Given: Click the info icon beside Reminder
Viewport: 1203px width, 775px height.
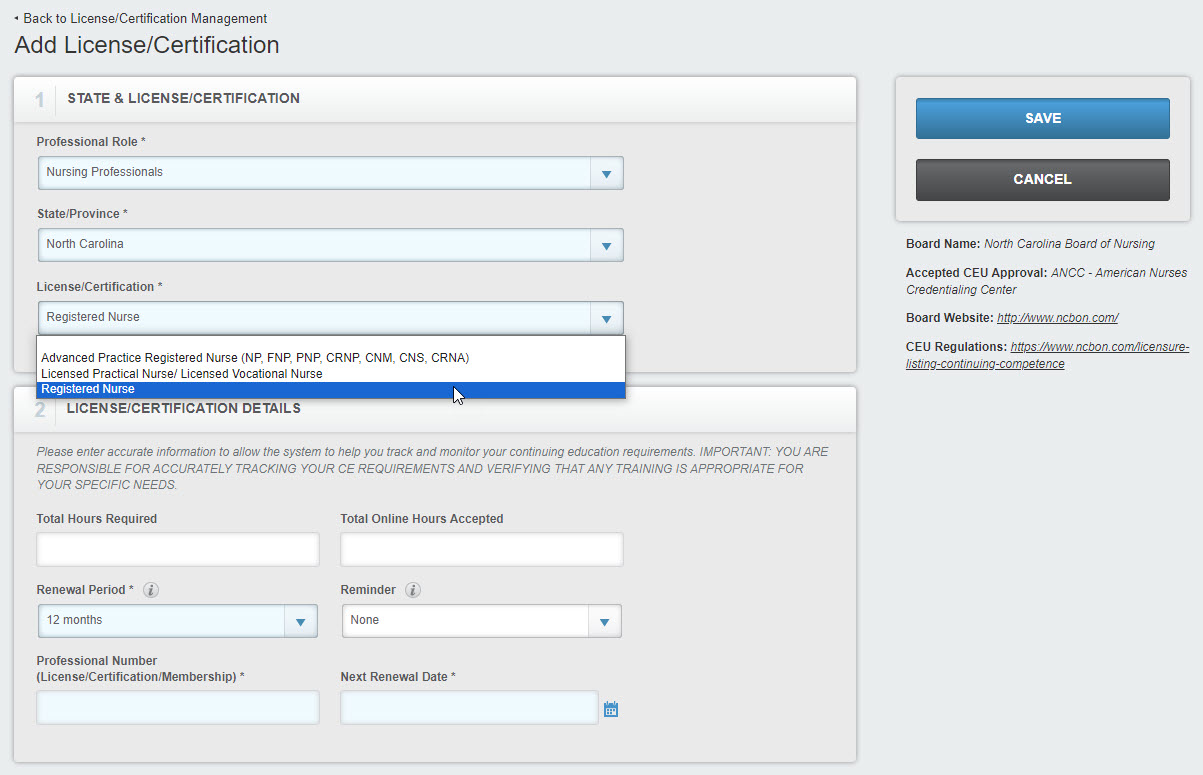Looking at the screenshot, I should (x=413, y=589).
